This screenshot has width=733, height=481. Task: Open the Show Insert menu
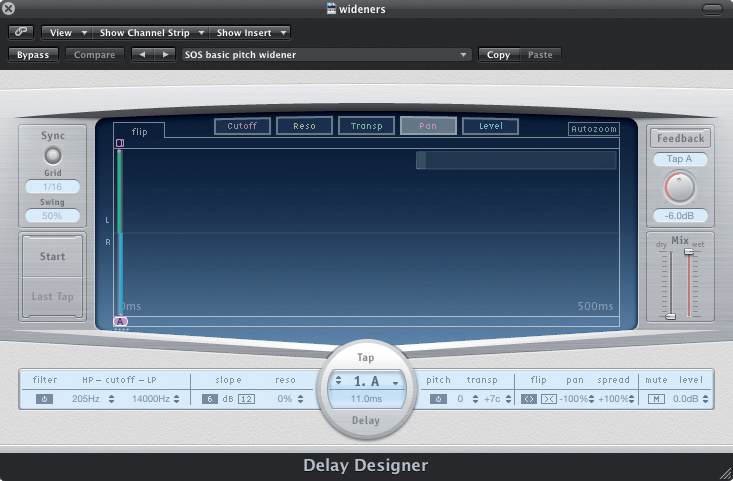pos(249,33)
